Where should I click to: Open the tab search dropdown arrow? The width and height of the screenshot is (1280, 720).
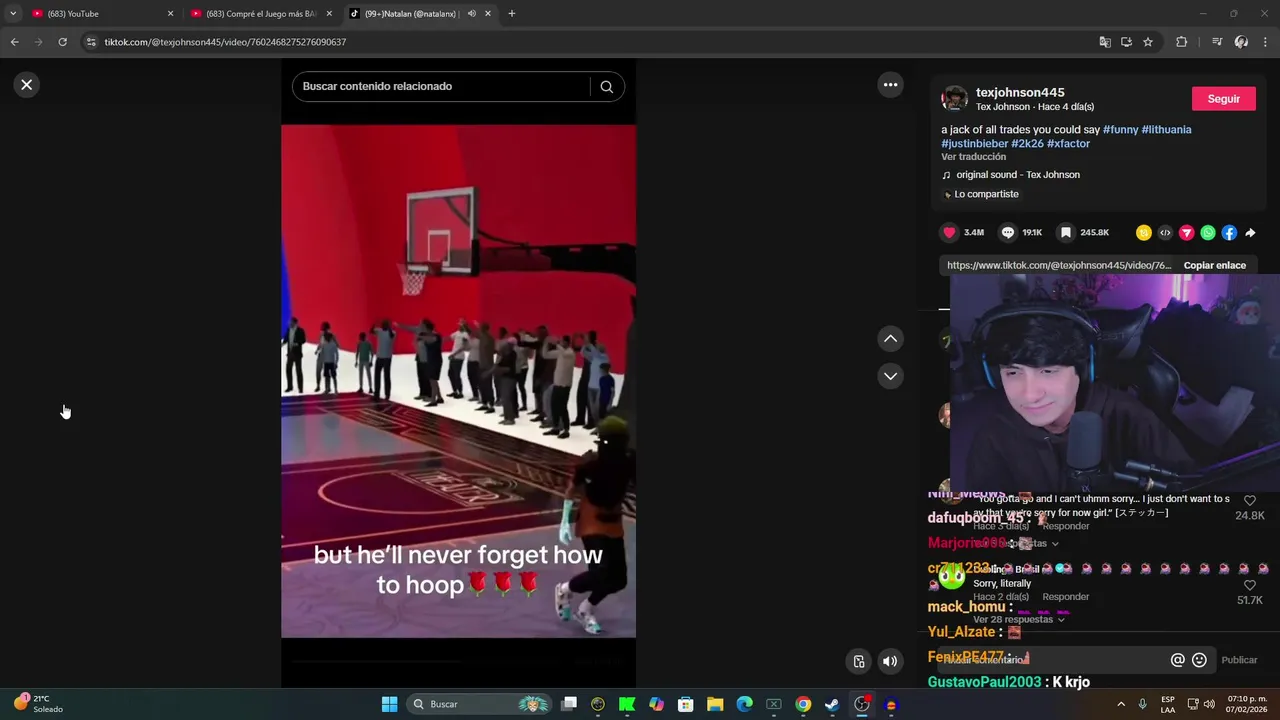[x=12, y=14]
